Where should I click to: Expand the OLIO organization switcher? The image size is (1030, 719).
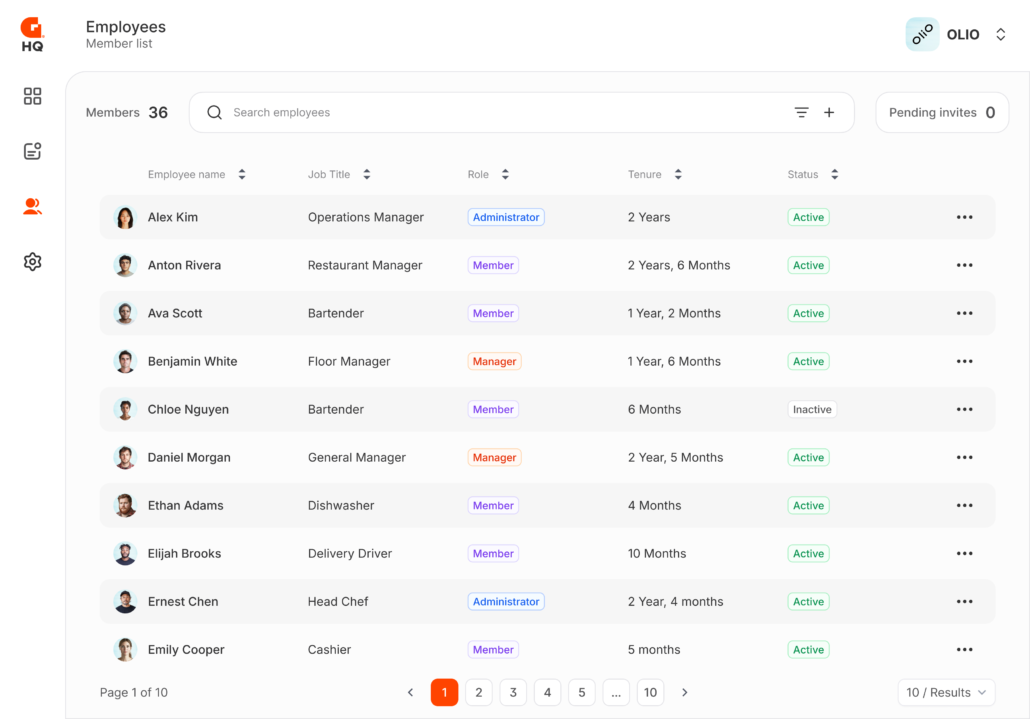(x=1000, y=35)
